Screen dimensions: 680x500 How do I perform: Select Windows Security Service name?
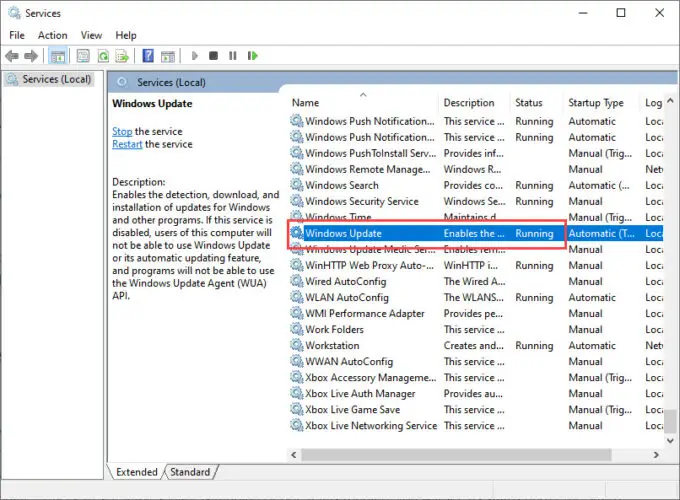[362, 201]
